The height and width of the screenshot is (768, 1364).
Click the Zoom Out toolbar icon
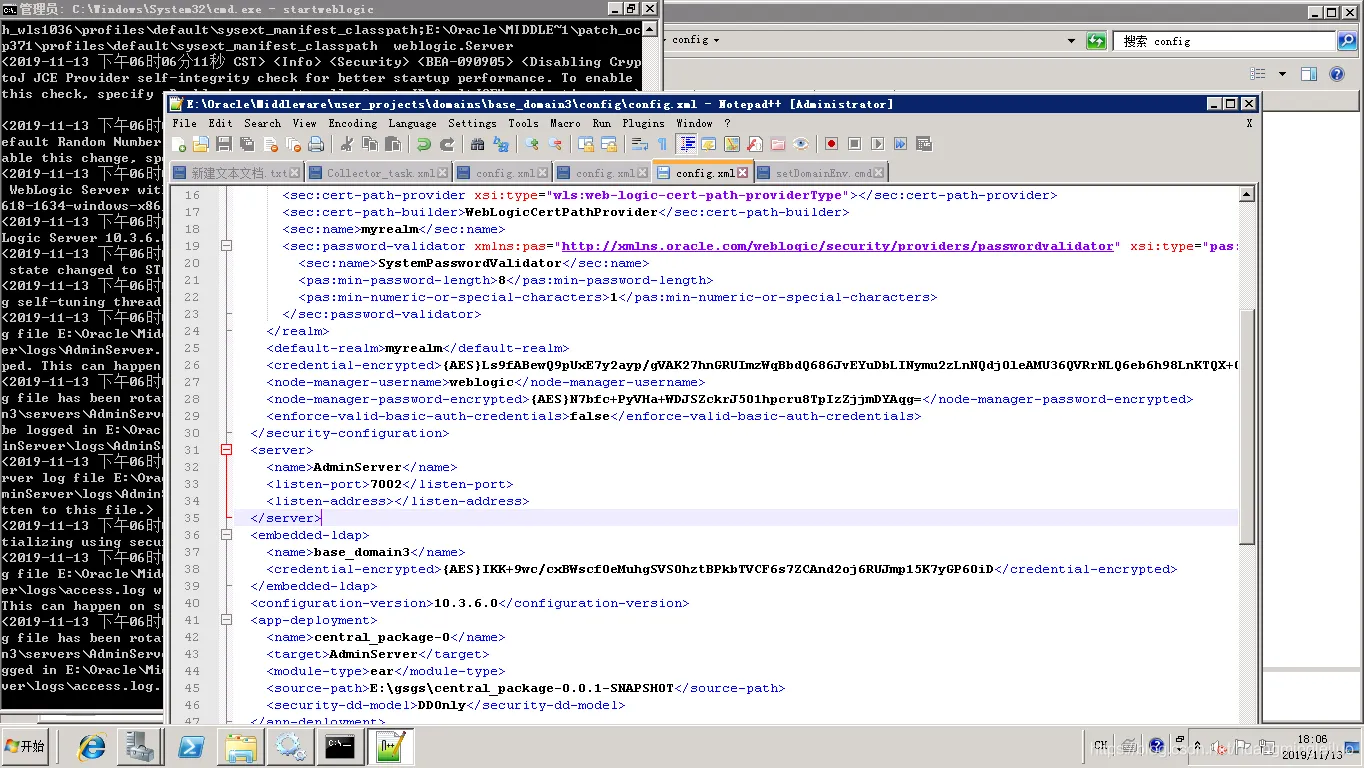pyautogui.click(x=555, y=144)
